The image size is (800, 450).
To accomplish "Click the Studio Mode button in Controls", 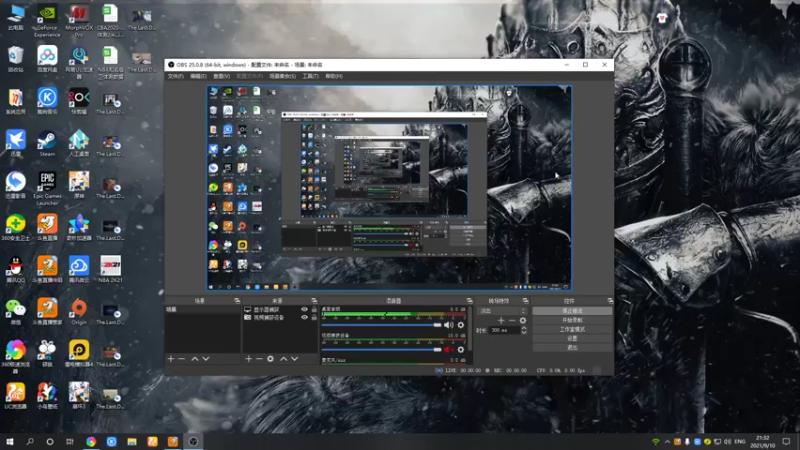I will pyautogui.click(x=572, y=329).
